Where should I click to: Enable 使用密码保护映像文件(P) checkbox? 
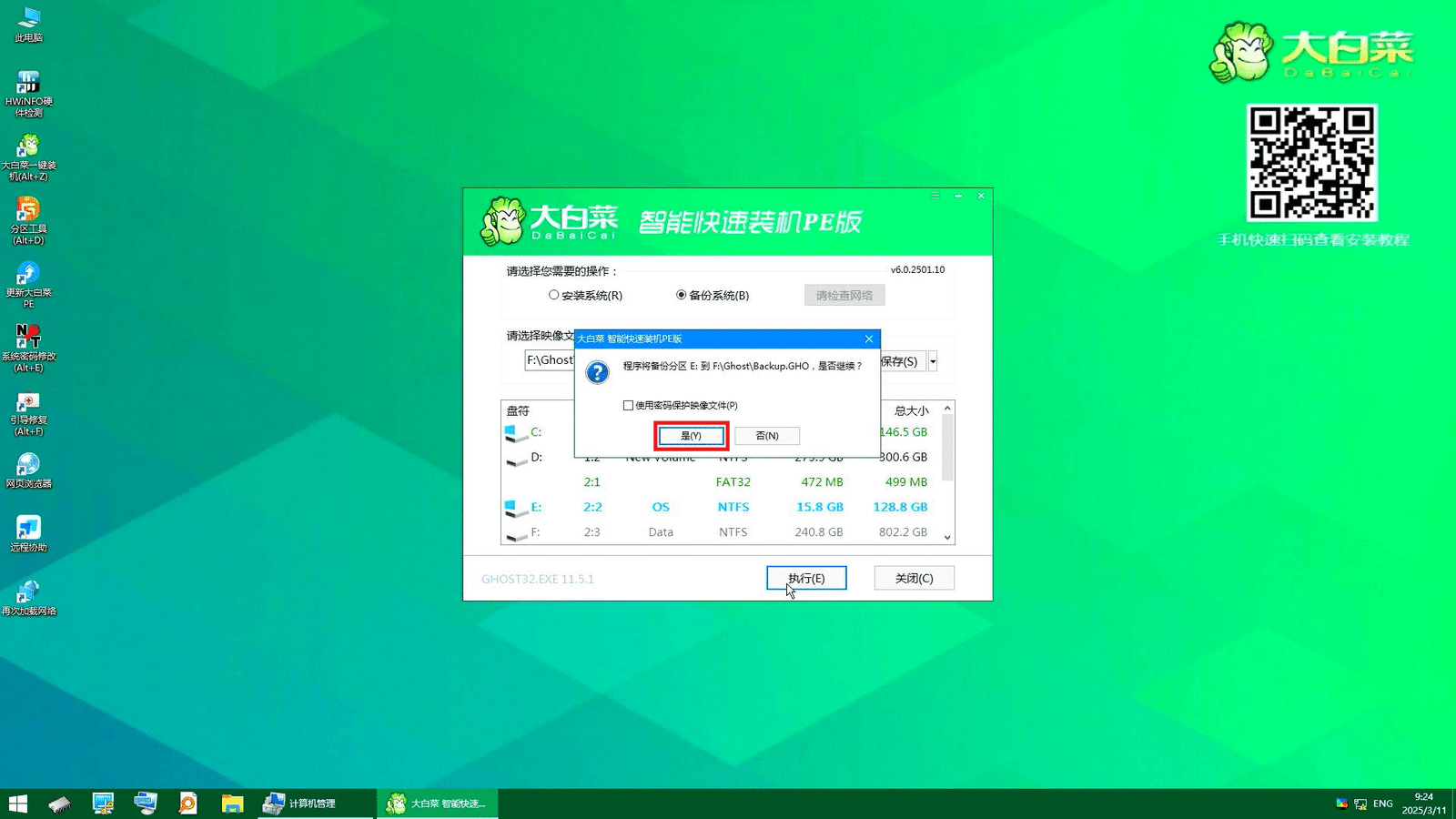point(680,405)
